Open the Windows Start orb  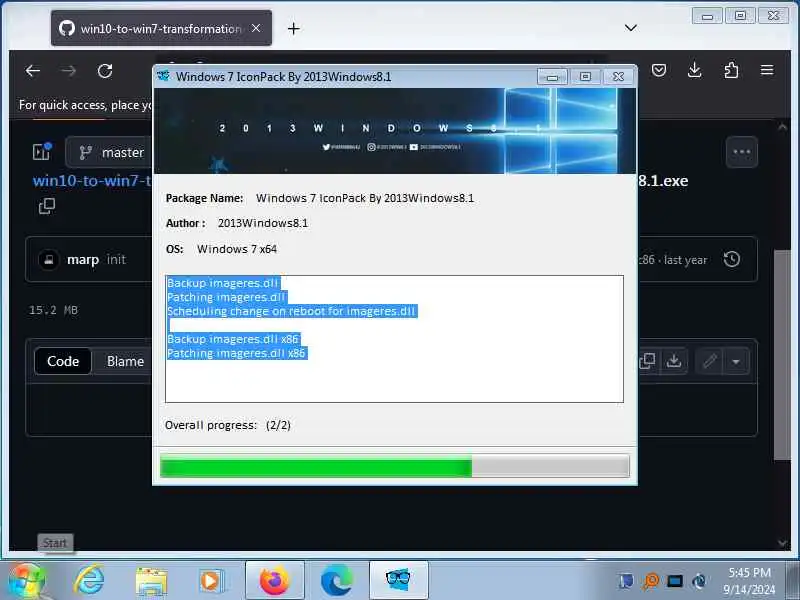tap(27, 581)
